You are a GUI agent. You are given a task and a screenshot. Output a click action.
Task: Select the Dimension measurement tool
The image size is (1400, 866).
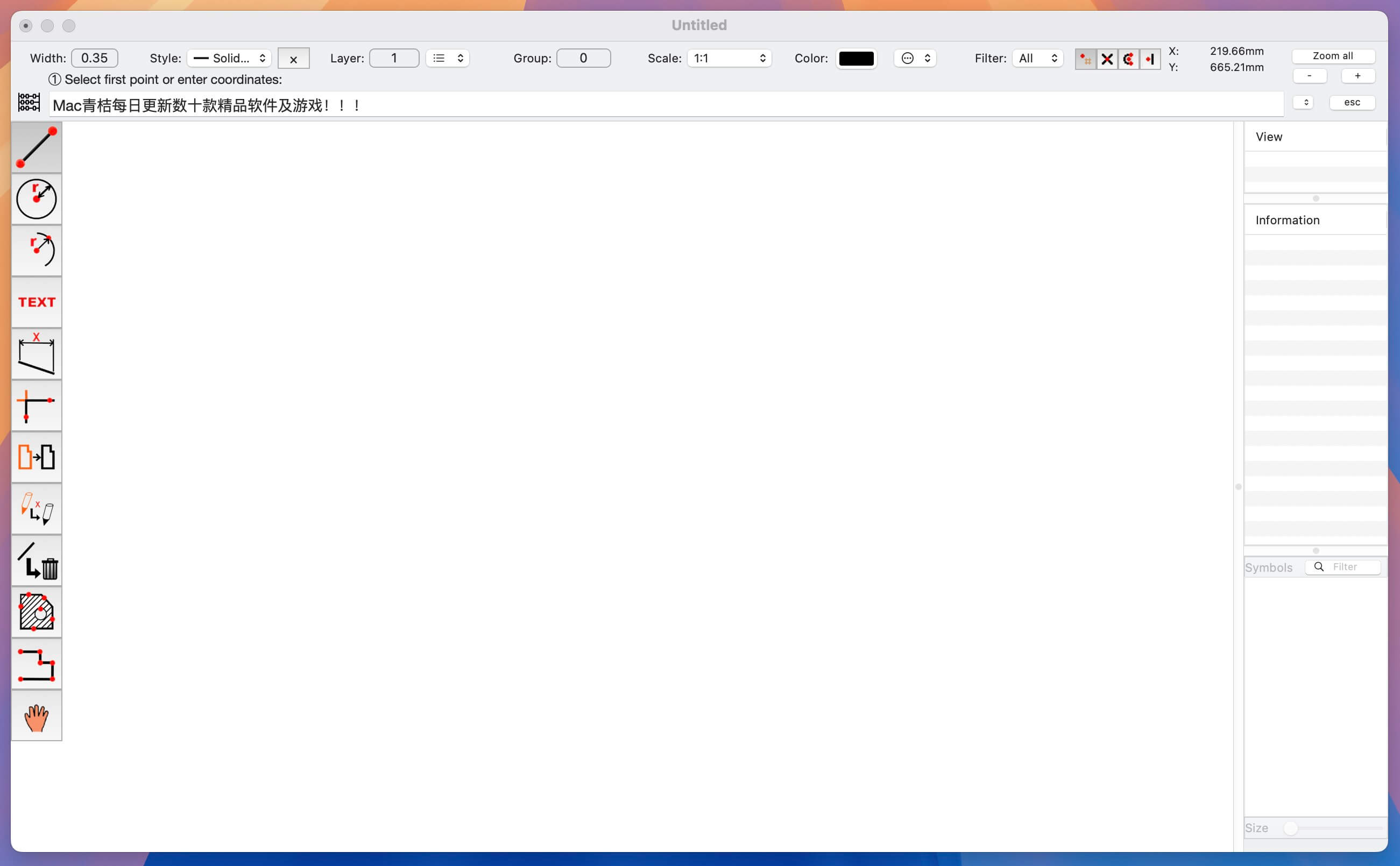(36, 354)
